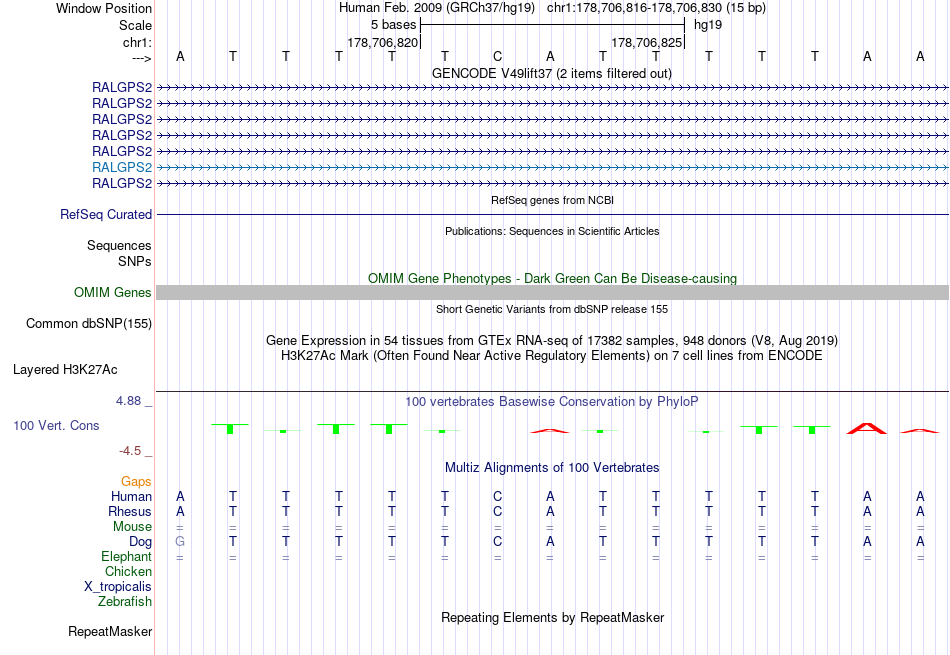This screenshot has height=655, width=950.
Task: Click the Gaps label in Multiz track
Action: point(136,481)
